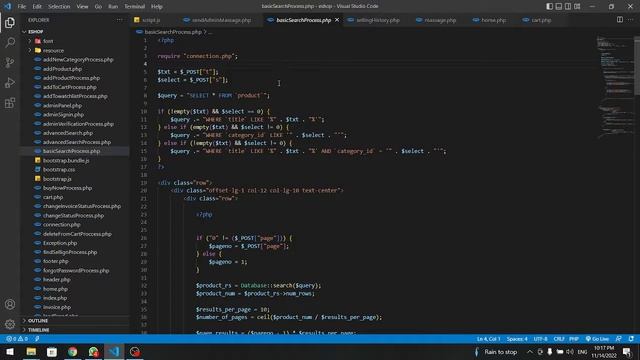Click Visual Studio Code taskbar icon
Image resolution: width=640 pixels, height=360 pixels.
click(x=114, y=351)
